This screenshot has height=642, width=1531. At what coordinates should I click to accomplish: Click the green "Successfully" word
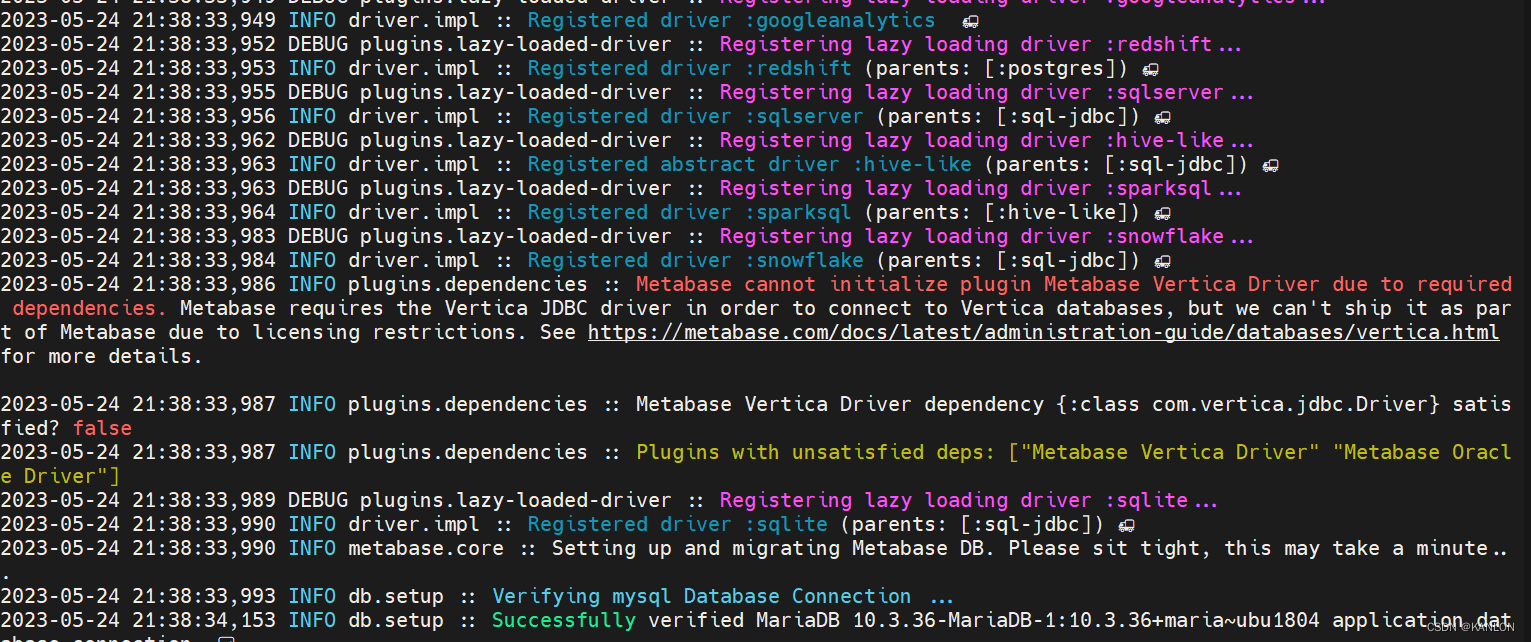[563, 620]
